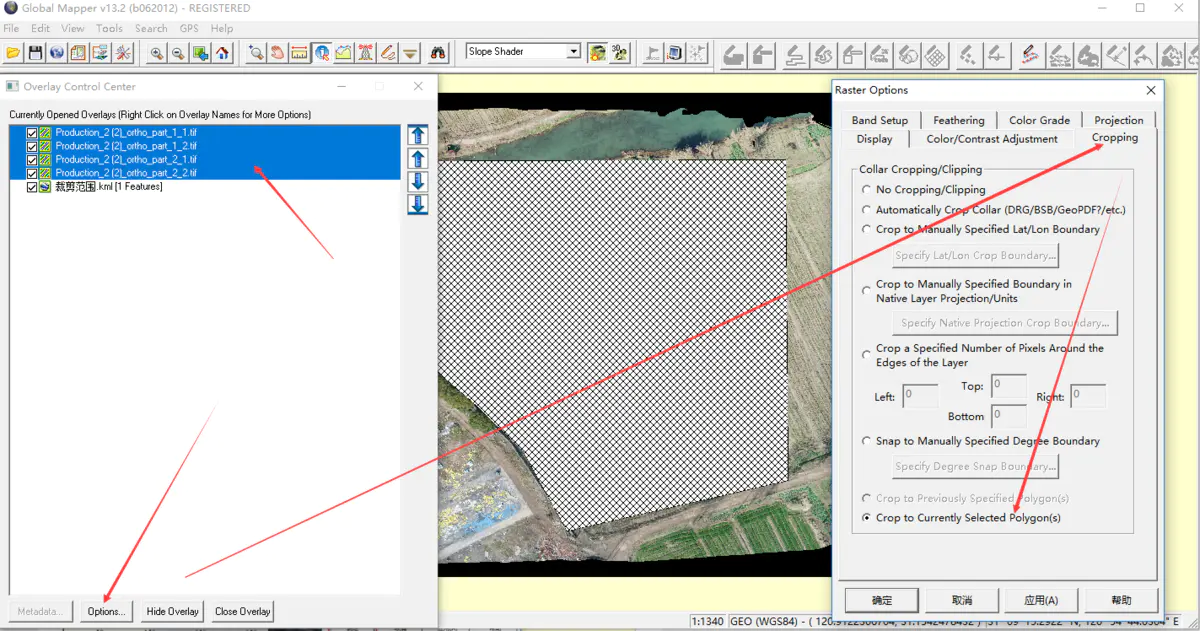Click the 应用(A) button

click(1041, 600)
